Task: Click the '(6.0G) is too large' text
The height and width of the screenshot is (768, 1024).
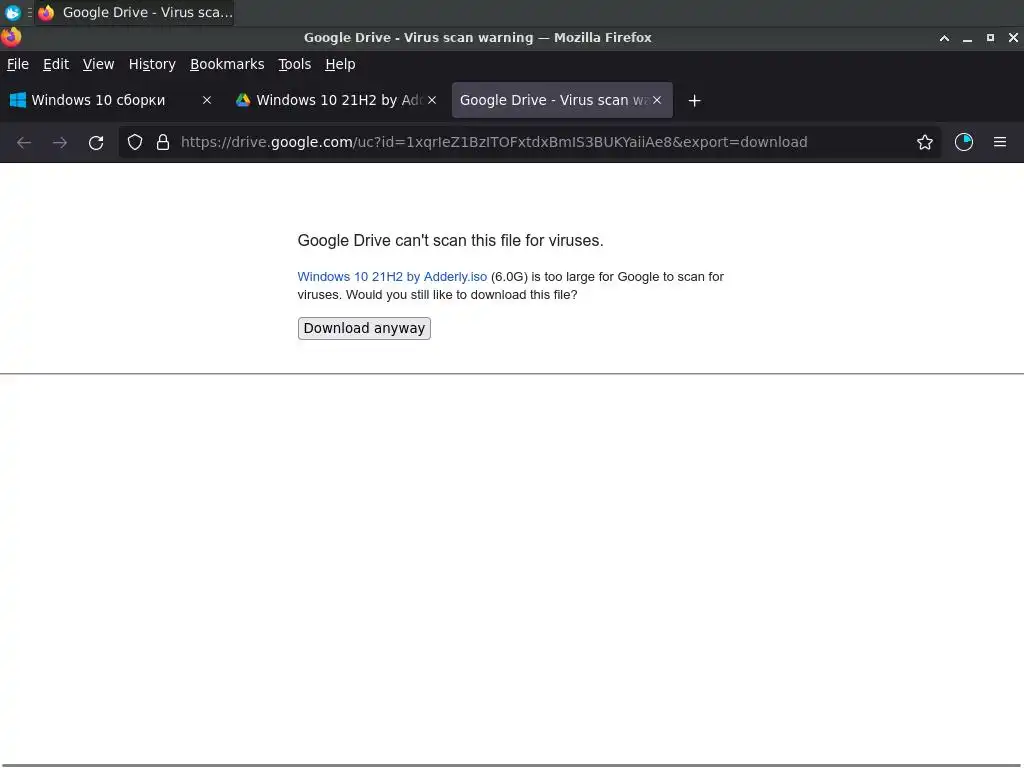Action: [x=544, y=277]
